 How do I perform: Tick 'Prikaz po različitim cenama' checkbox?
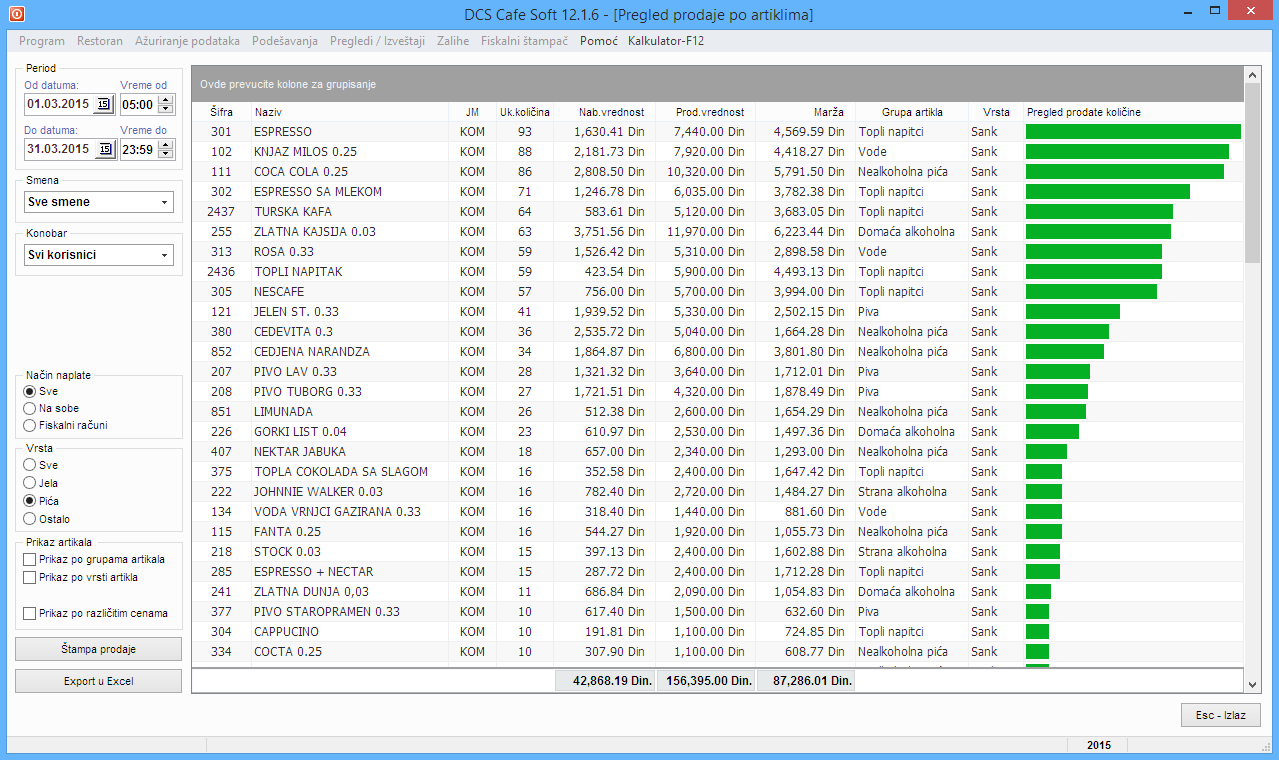(x=30, y=613)
